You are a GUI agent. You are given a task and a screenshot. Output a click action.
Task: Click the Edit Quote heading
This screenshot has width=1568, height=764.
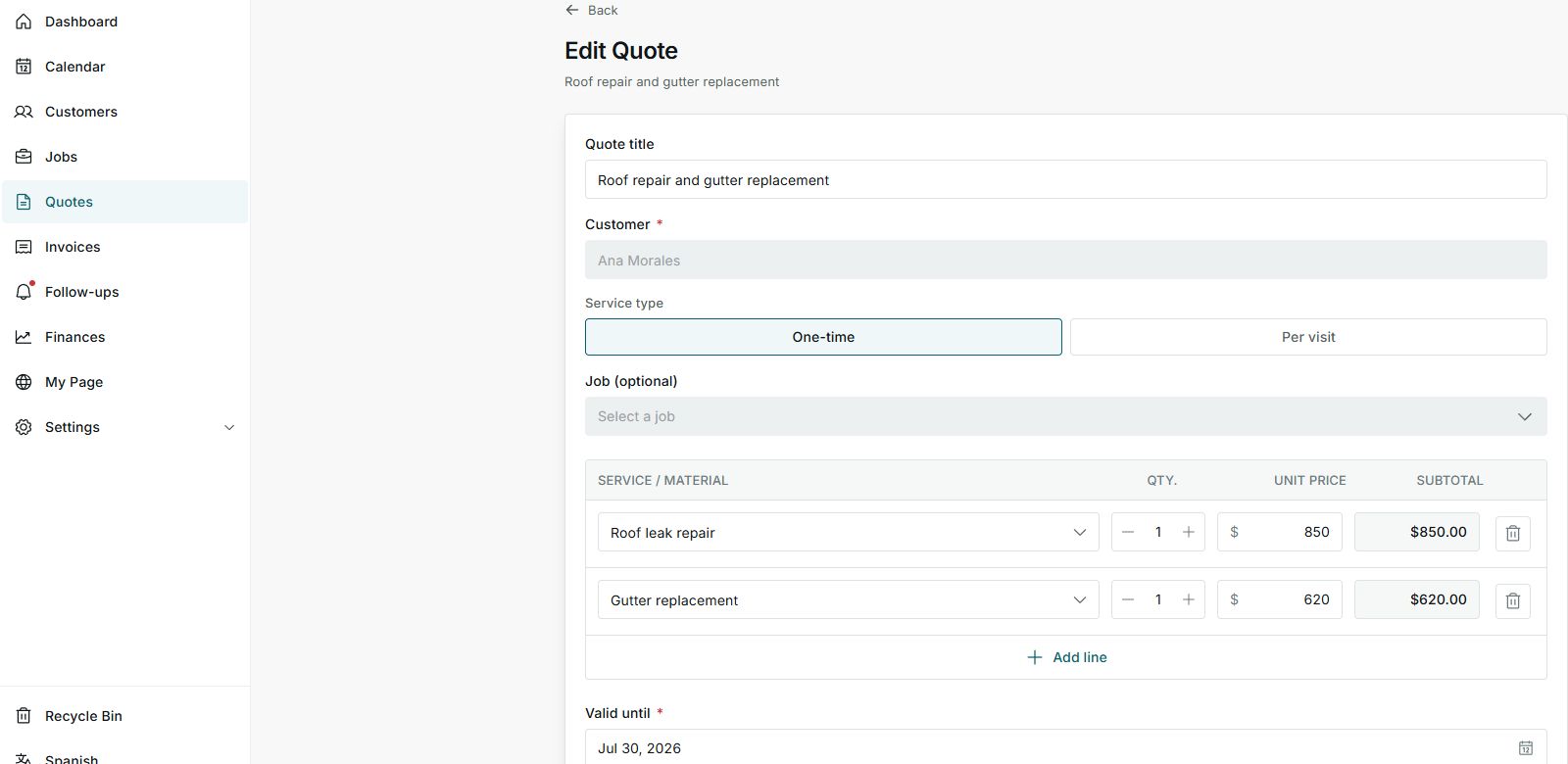(x=621, y=51)
